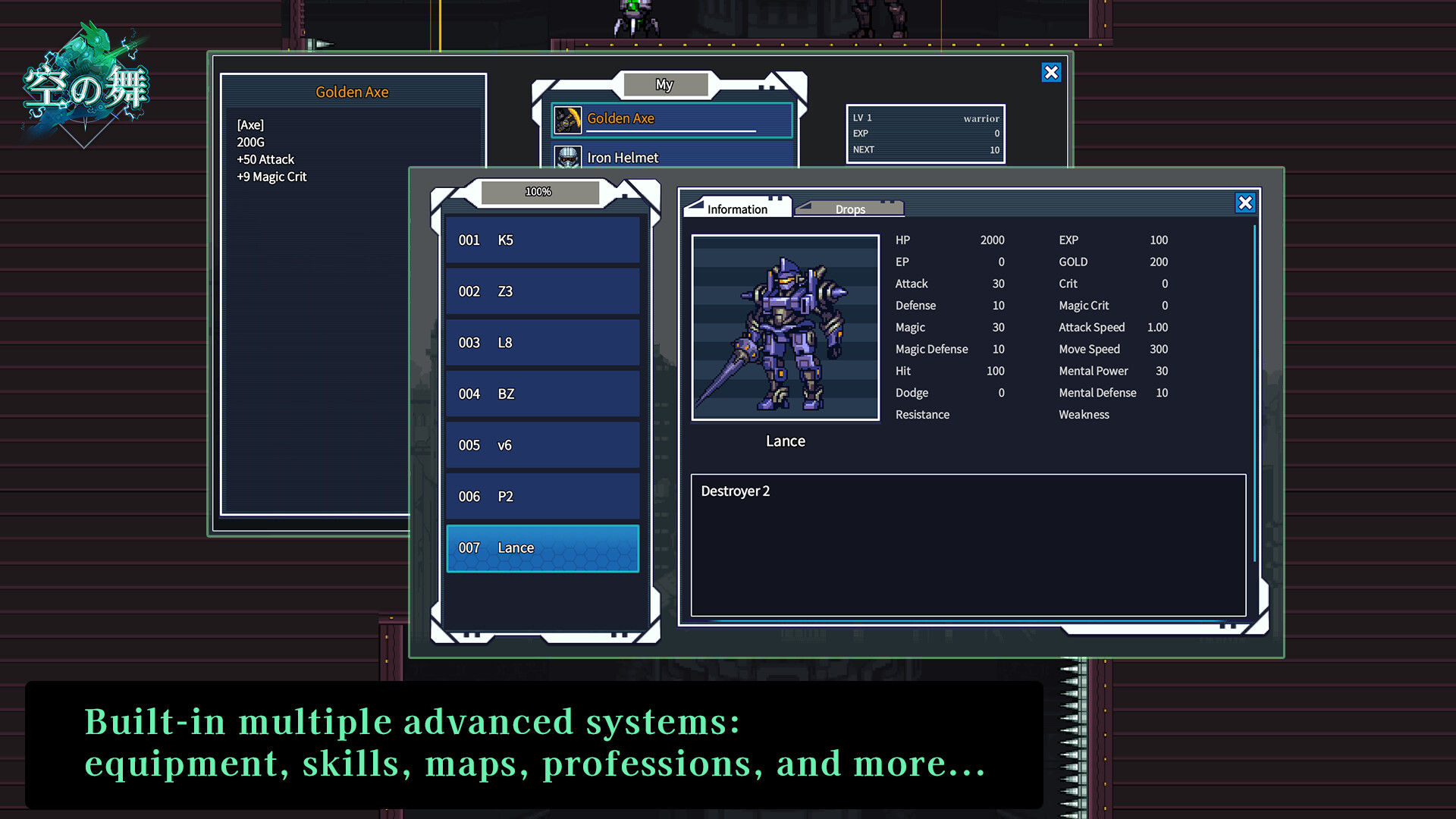Switch to the Drops tab
The width and height of the screenshot is (1456, 819).
tap(849, 209)
